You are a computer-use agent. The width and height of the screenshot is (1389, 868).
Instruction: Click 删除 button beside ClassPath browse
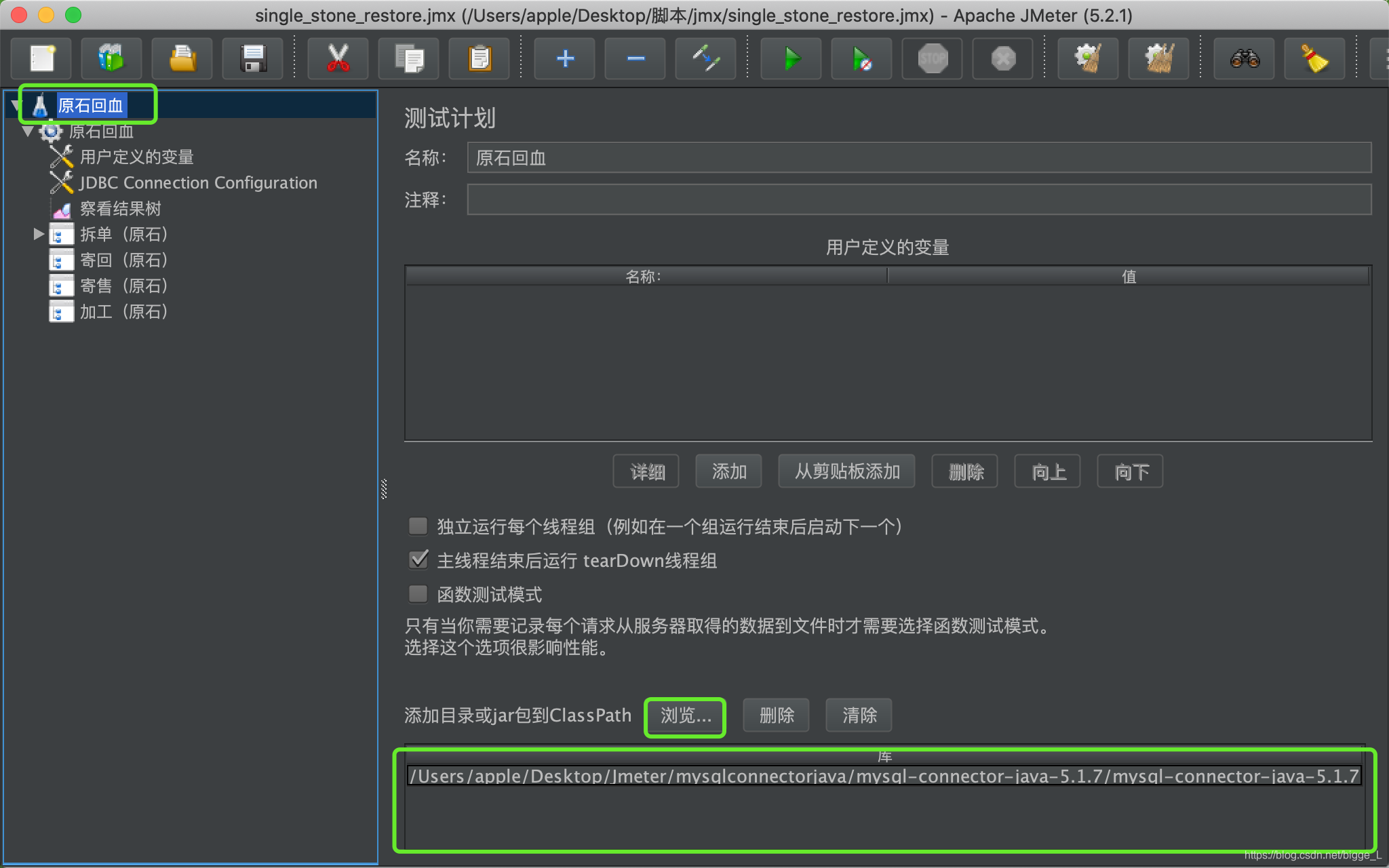(776, 715)
